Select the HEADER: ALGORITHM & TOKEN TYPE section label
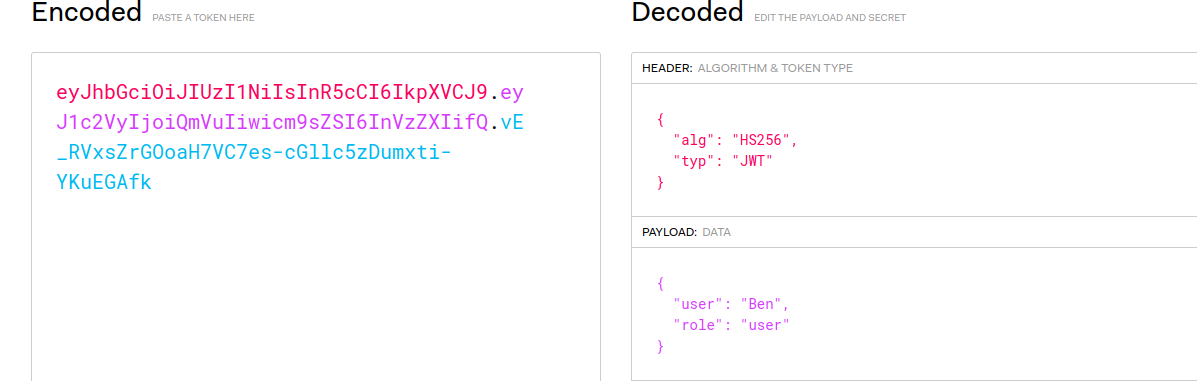The image size is (1197, 381). pyautogui.click(x=747, y=68)
